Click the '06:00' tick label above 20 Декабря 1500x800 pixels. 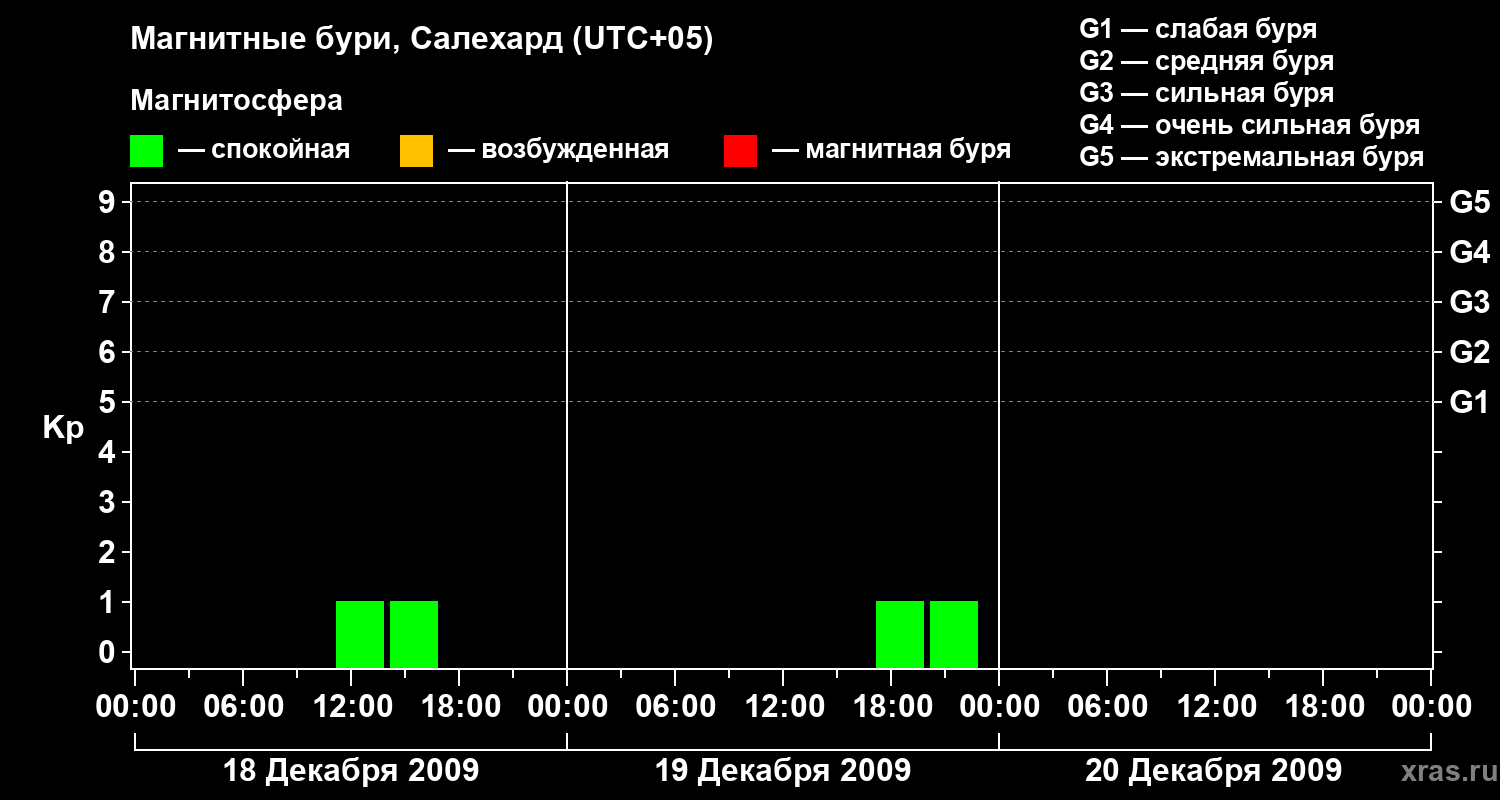click(x=1107, y=706)
